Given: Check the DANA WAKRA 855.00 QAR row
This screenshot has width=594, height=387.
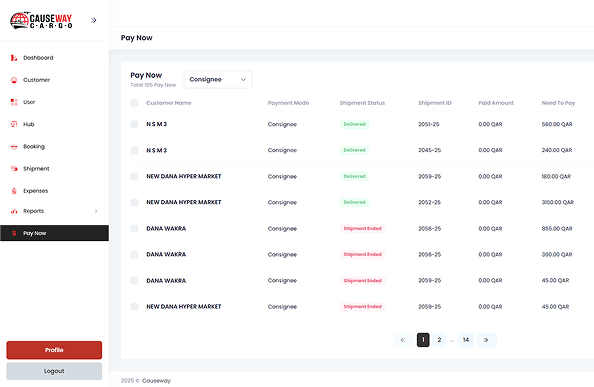Looking at the screenshot, I should [x=134, y=229].
